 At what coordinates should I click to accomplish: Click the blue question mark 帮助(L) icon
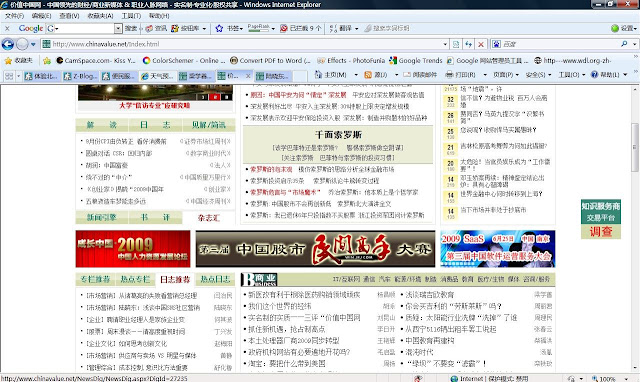594,74
